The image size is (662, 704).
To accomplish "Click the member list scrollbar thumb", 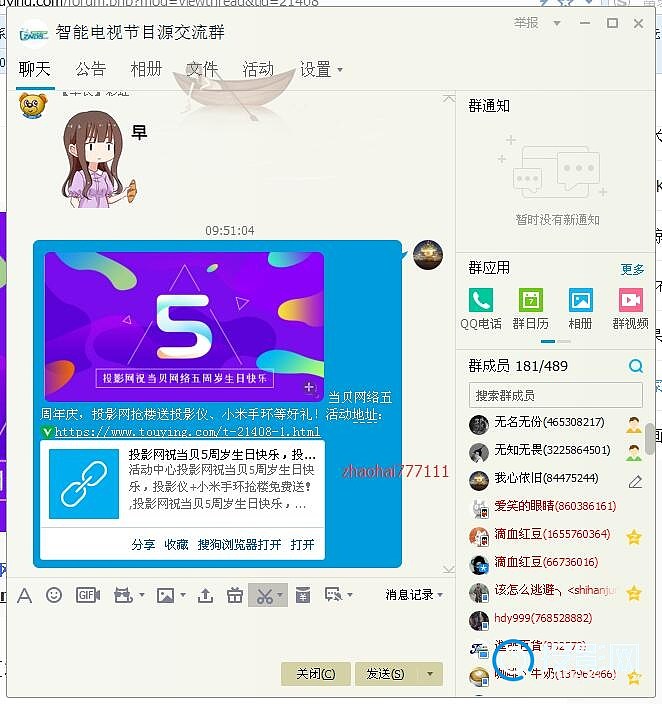I will pyautogui.click(x=649, y=439).
